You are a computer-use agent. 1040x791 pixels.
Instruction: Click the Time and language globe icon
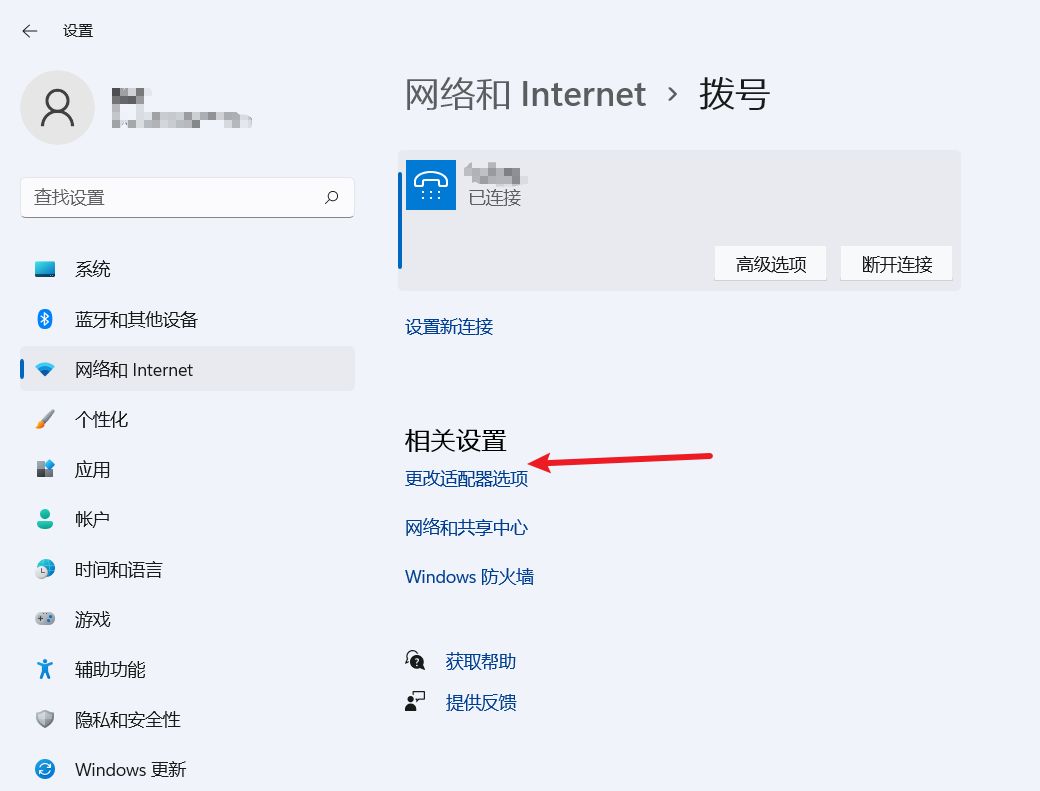click(45, 569)
